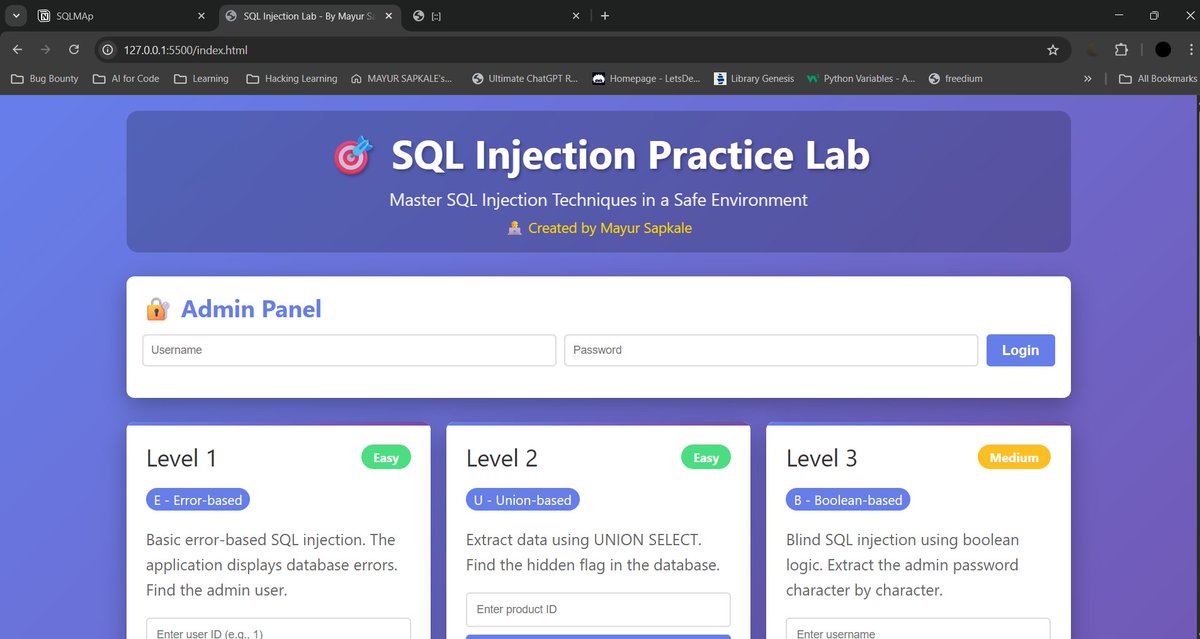Open the Homepage - LetsDe... bookmark
The height and width of the screenshot is (639, 1200).
[648, 78]
